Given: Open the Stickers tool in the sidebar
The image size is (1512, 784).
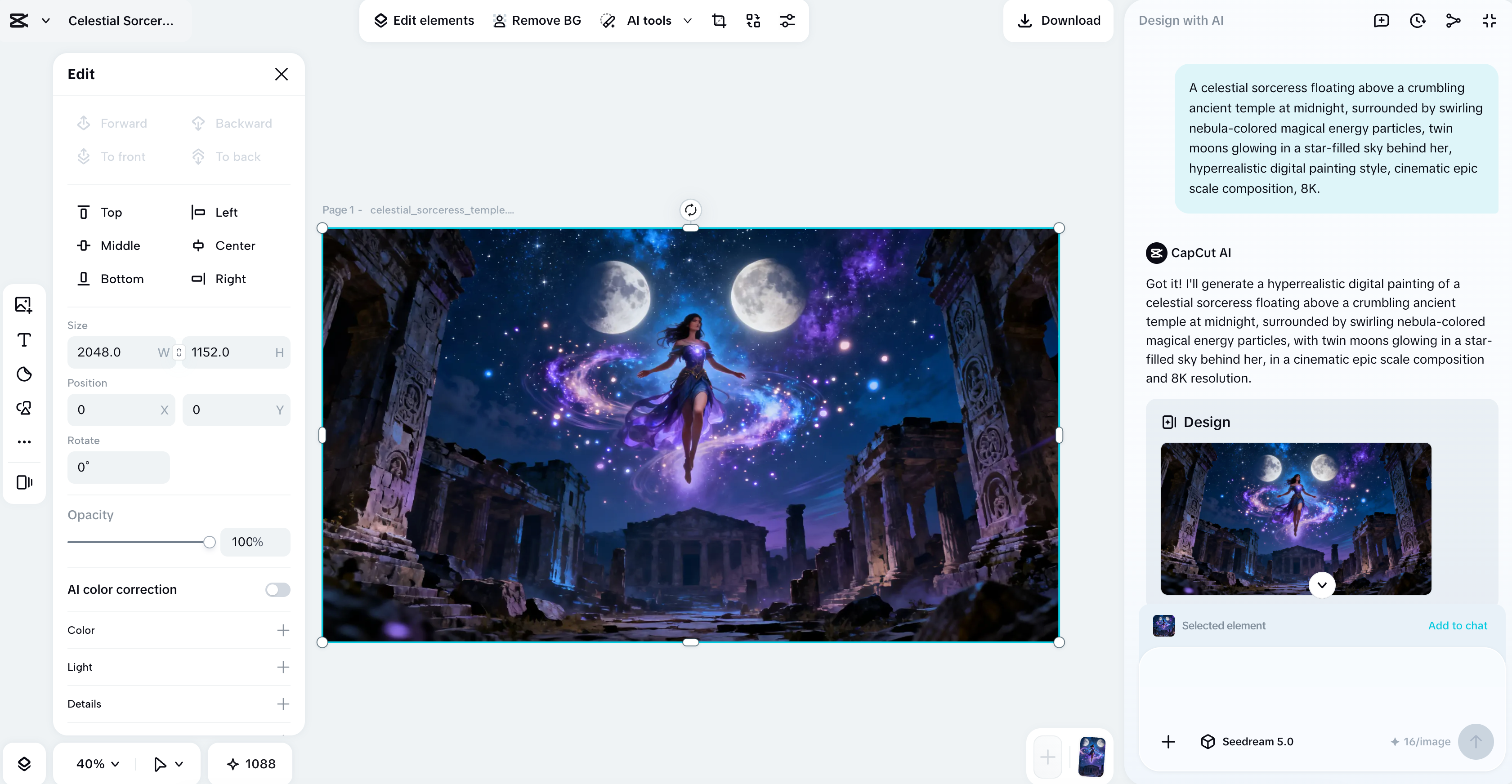Looking at the screenshot, I should point(24,374).
